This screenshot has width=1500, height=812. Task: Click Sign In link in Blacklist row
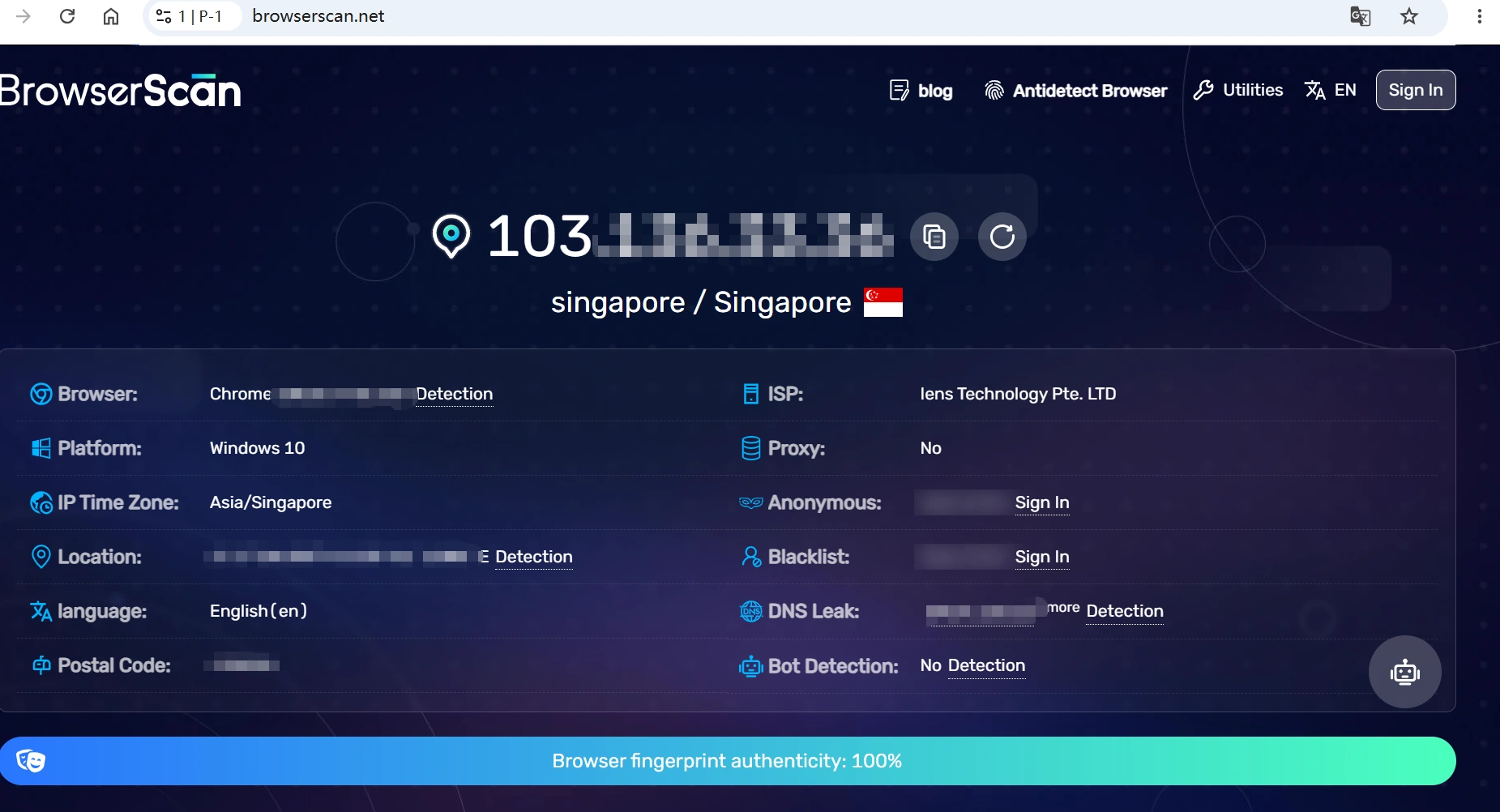tap(1042, 557)
